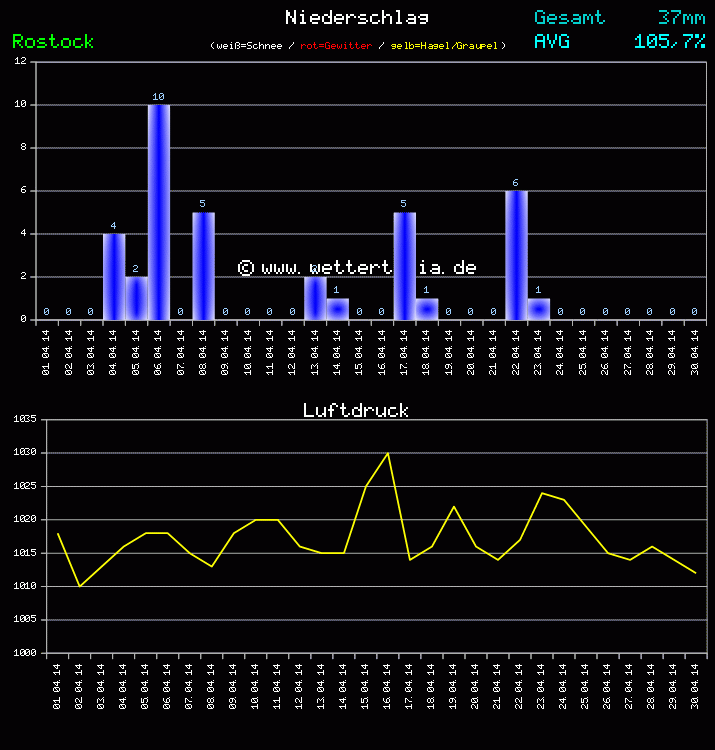This screenshot has width=715, height=750.
Task: Click the precipitation bar with value 4
Action: (114, 276)
